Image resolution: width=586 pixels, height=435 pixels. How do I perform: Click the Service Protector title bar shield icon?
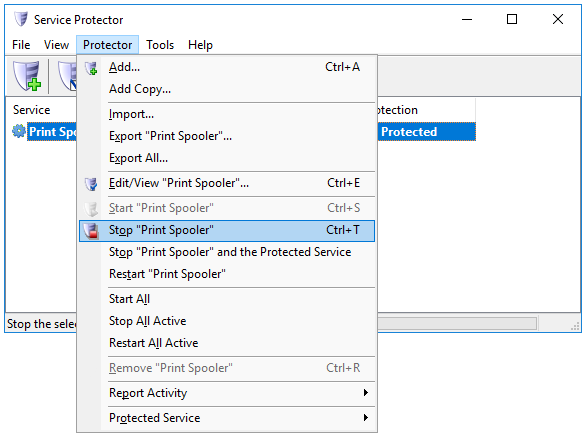[x=21, y=19]
